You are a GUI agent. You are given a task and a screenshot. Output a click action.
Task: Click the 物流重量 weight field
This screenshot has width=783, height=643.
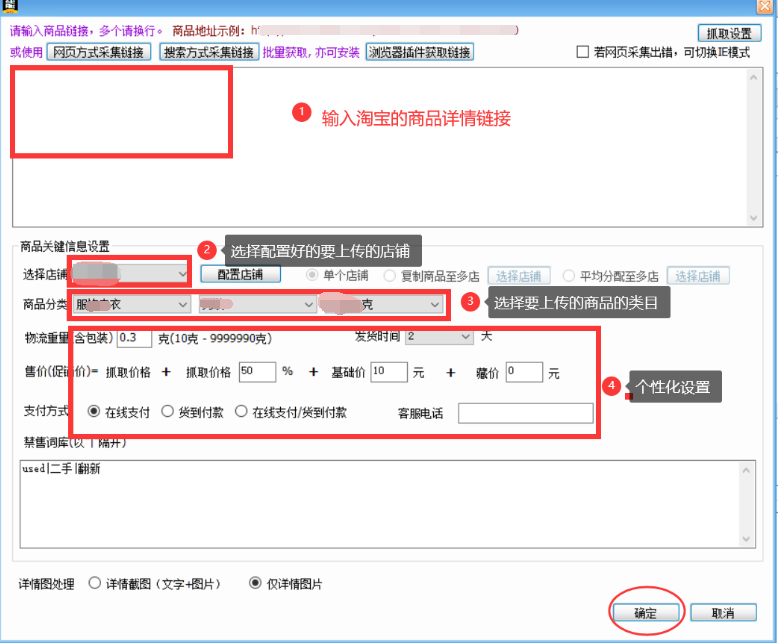[134, 338]
